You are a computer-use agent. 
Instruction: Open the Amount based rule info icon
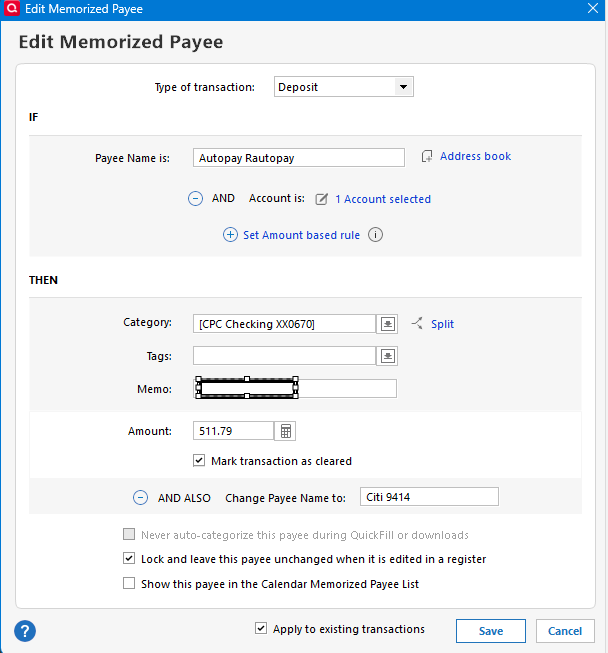point(375,235)
